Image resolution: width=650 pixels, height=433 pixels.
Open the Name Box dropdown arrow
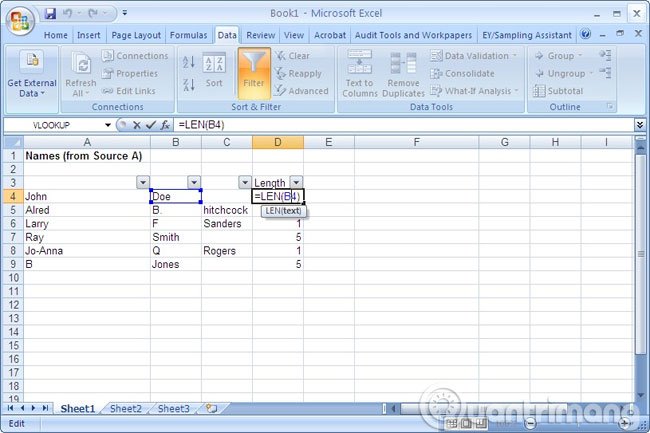(x=107, y=125)
